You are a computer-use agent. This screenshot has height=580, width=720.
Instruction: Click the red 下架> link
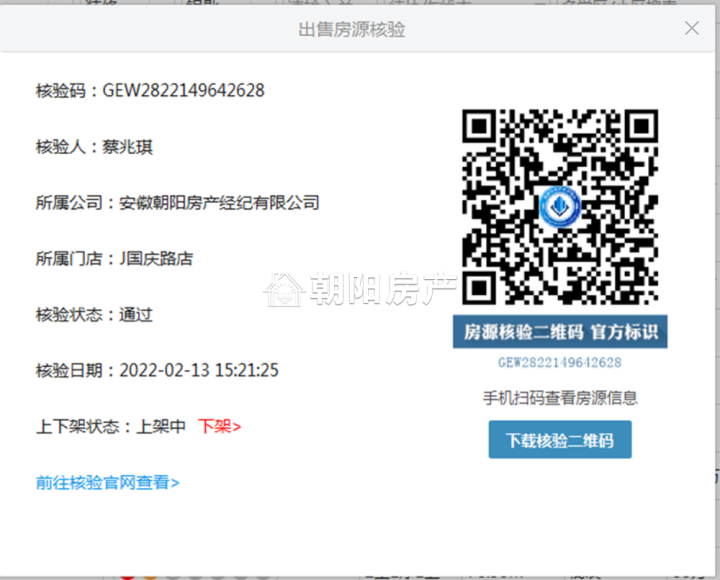pyautogui.click(x=219, y=427)
